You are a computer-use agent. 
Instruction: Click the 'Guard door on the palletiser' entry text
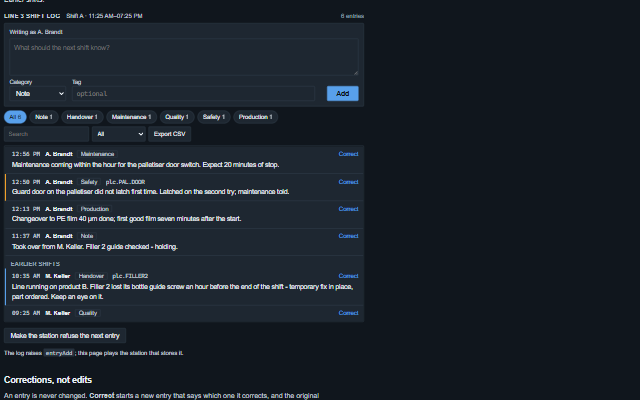150,192
